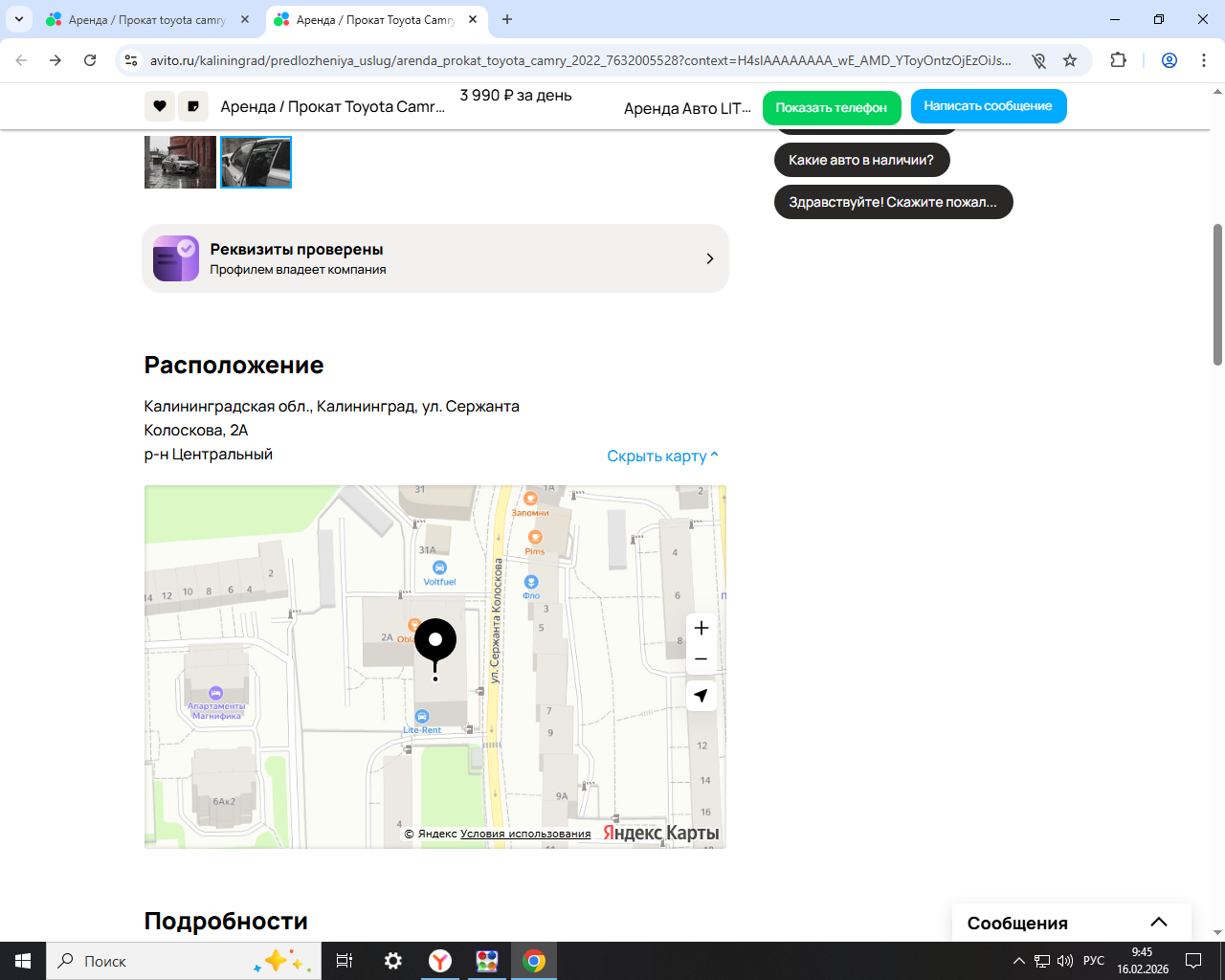Zoom out on the Yandex map
Screen dimensions: 1225x980
pos(702,659)
